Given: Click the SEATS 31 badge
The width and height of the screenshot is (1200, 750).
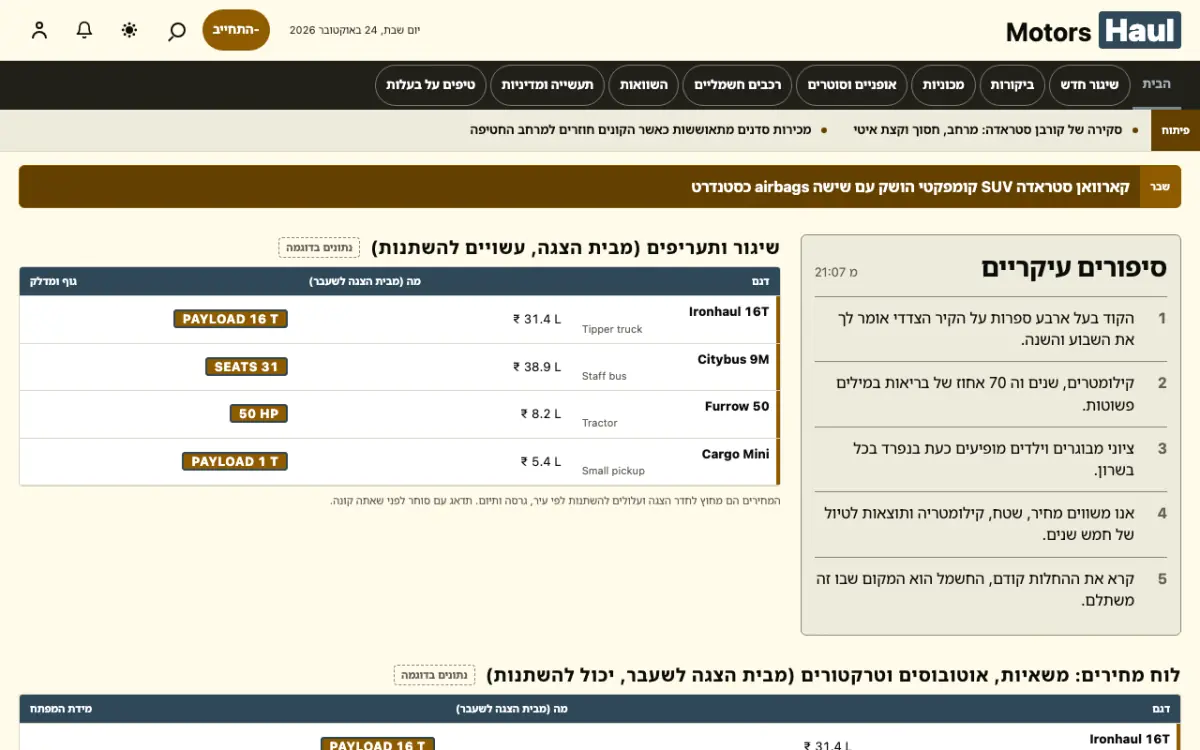Looking at the screenshot, I should point(246,367).
